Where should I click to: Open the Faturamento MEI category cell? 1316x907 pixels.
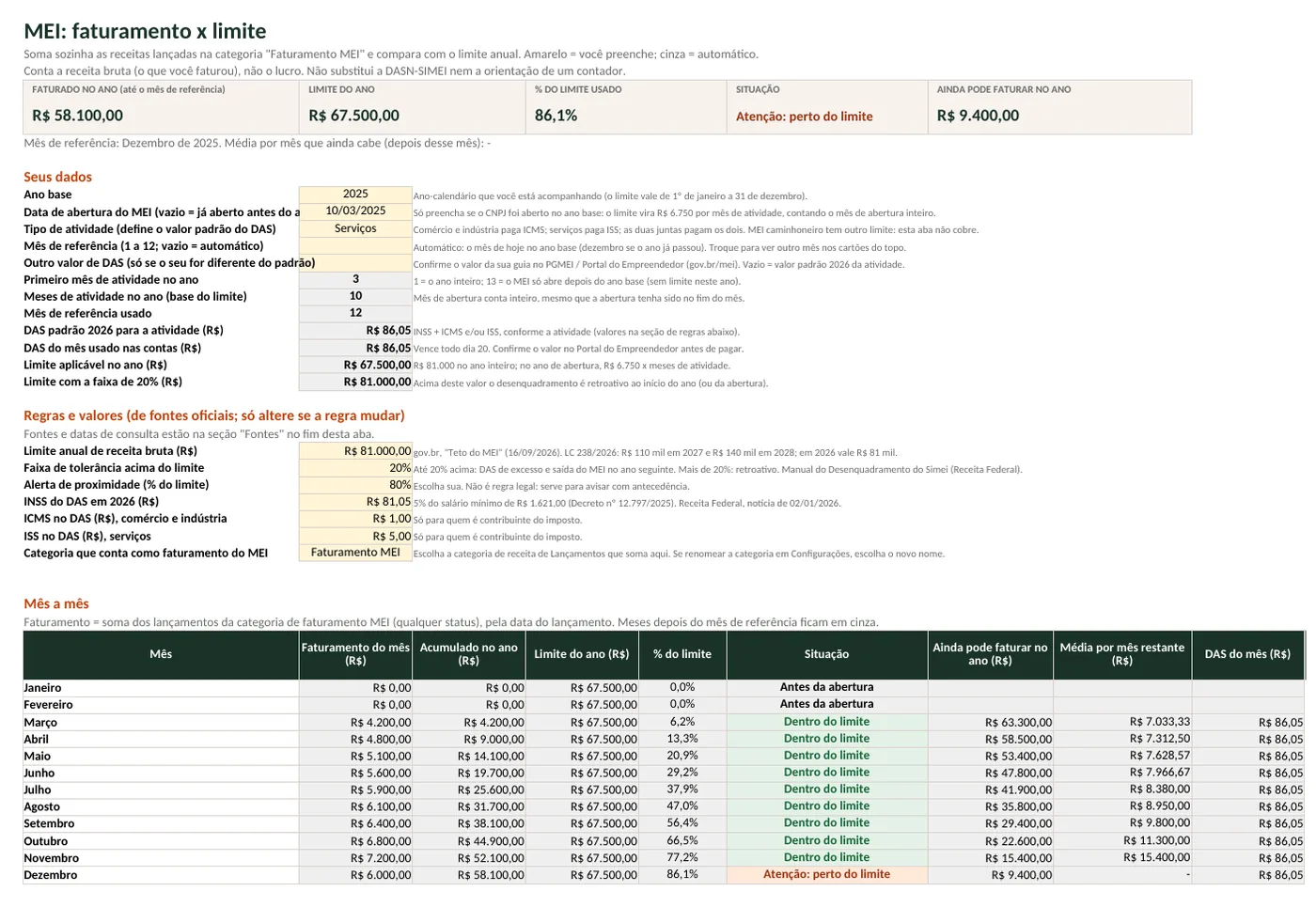(355, 553)
